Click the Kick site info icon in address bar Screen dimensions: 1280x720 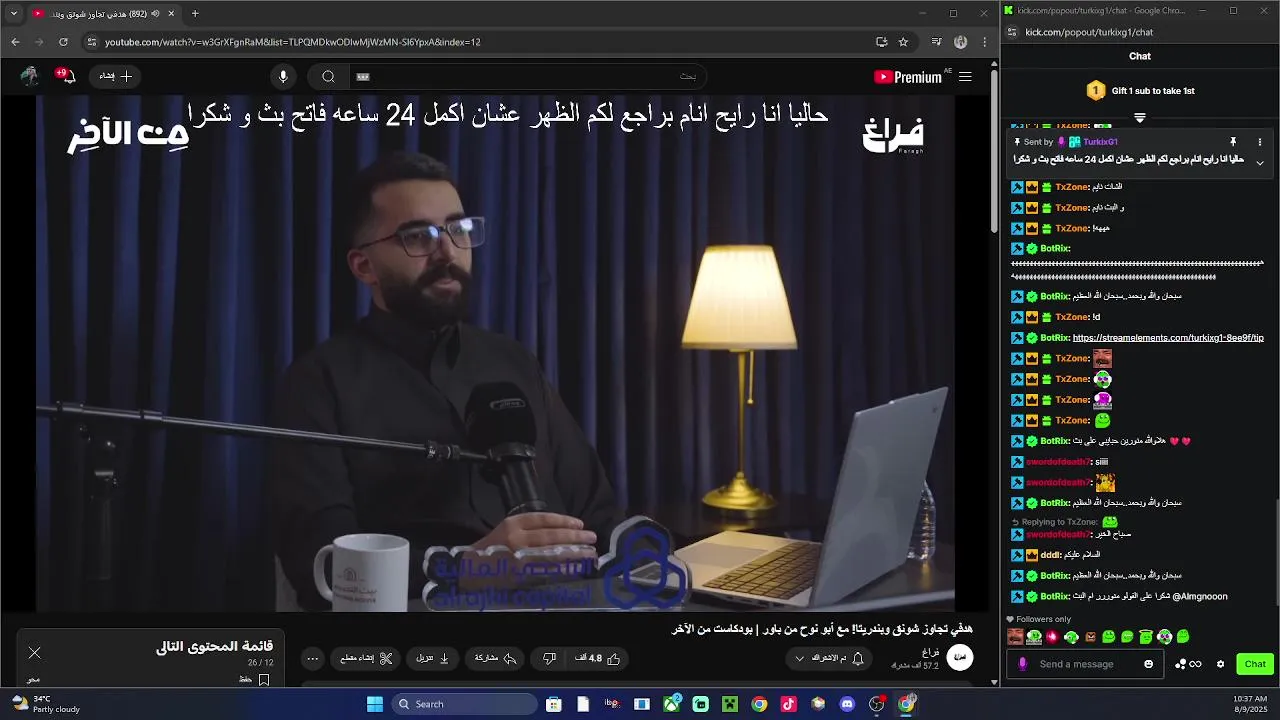pyautogui.click(x=1012, y=32)
